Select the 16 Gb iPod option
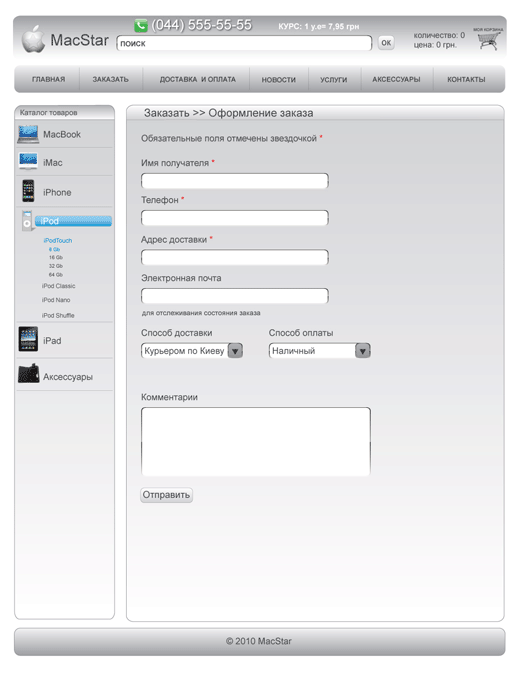 click(56, 258)
